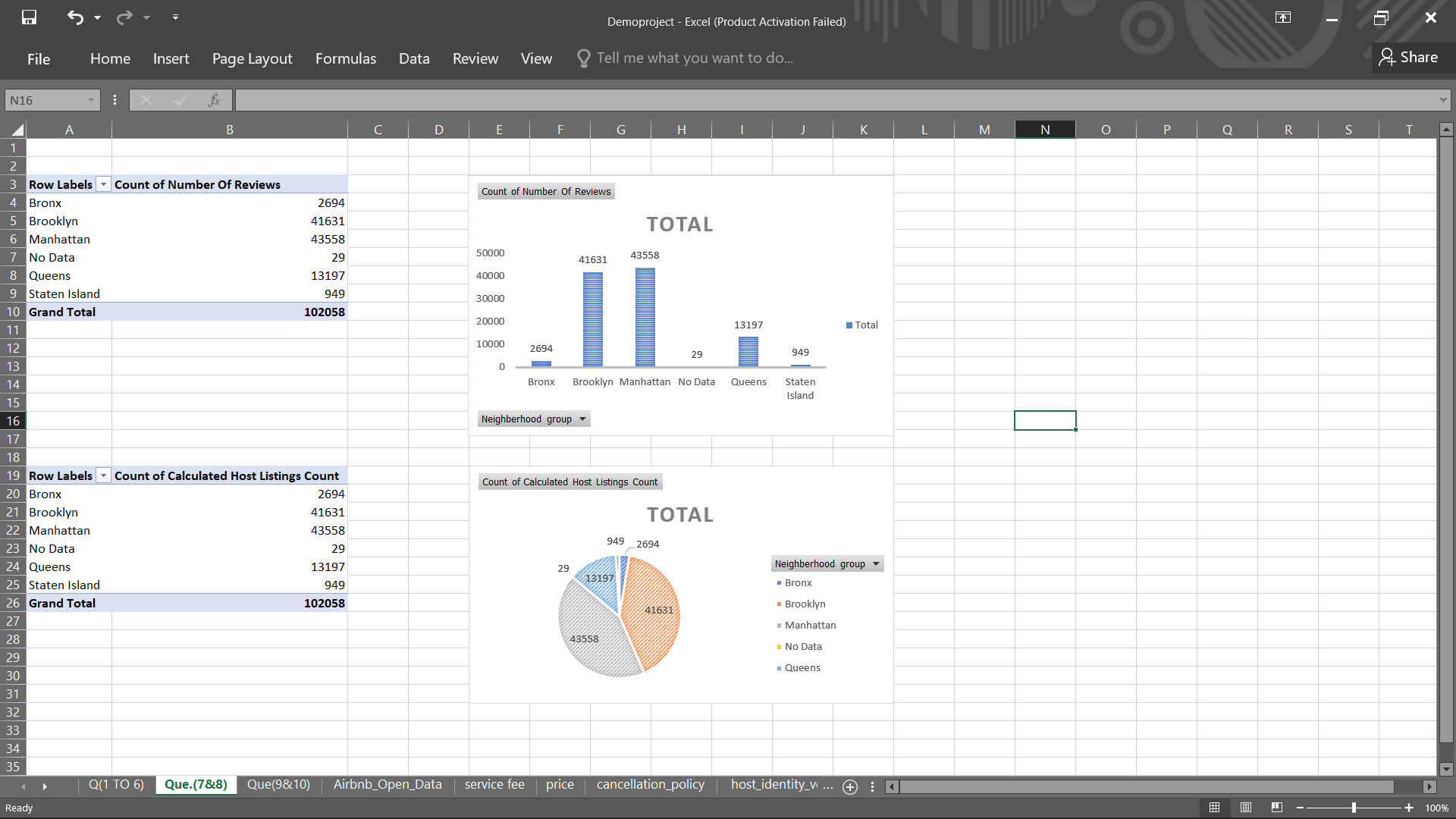Click the Undo arrow icon
Image resolution: width=1456 pixels, height=819 pixels.
(x=75, y=17)
